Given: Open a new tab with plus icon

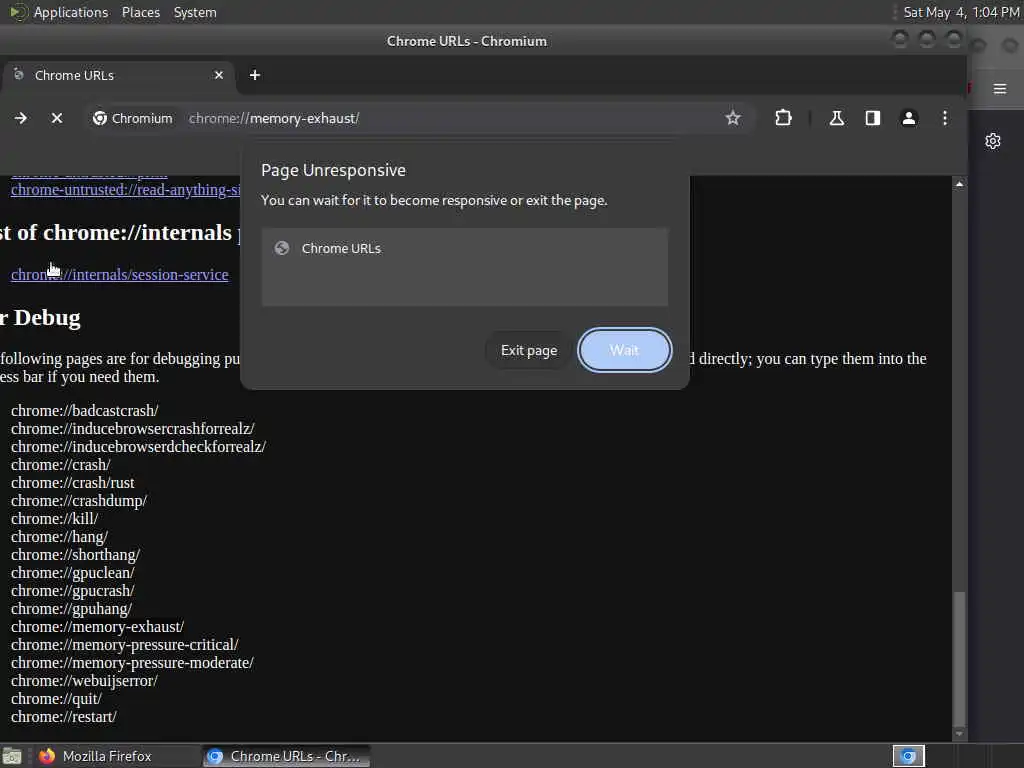Looking at the screenshot, I should coord(255,75).
